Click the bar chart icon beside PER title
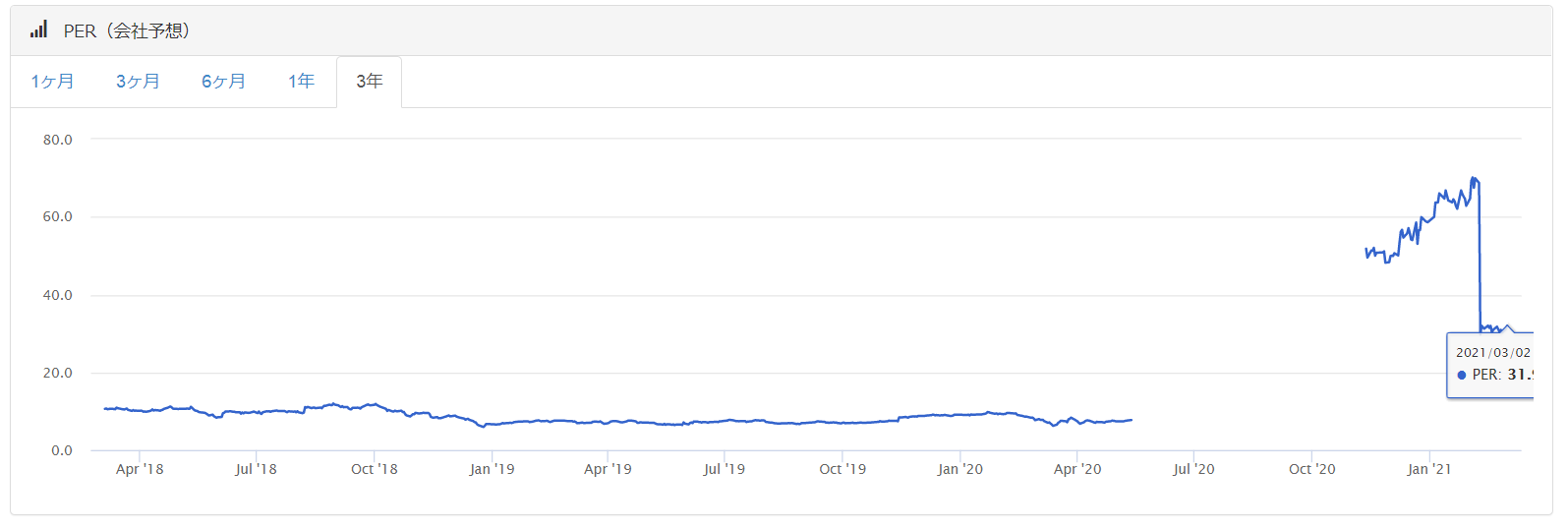1568x529 pixels. pos(38,29)
